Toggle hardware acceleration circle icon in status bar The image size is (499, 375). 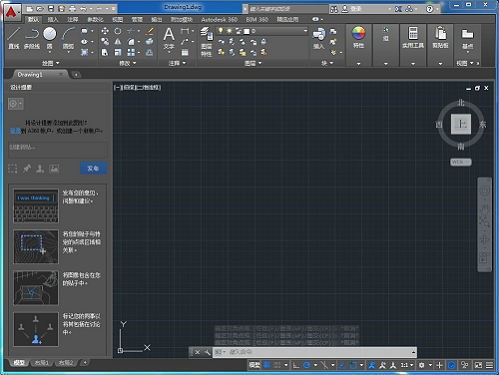[451, 365]
